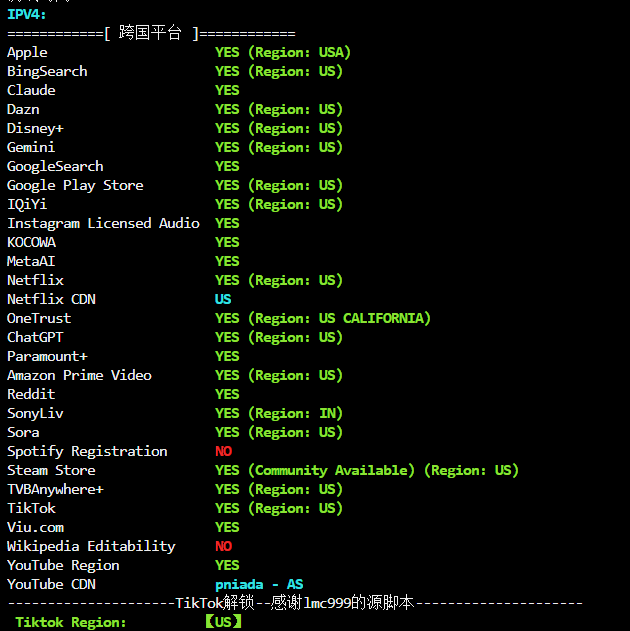The image size is (630, 631).
Task: Click the Netflix CDN label
Action: (x=51, y=299)
